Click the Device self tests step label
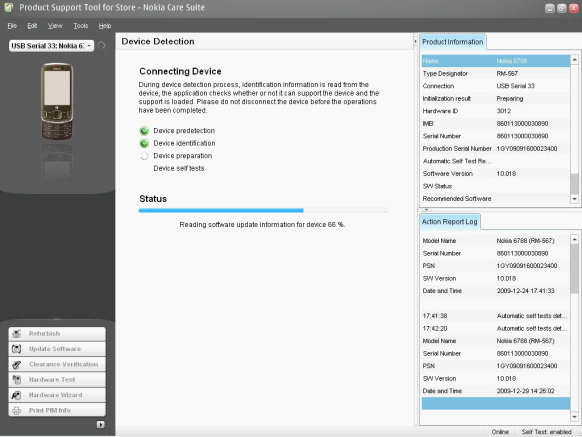The image size is (582, 437). 179,168
